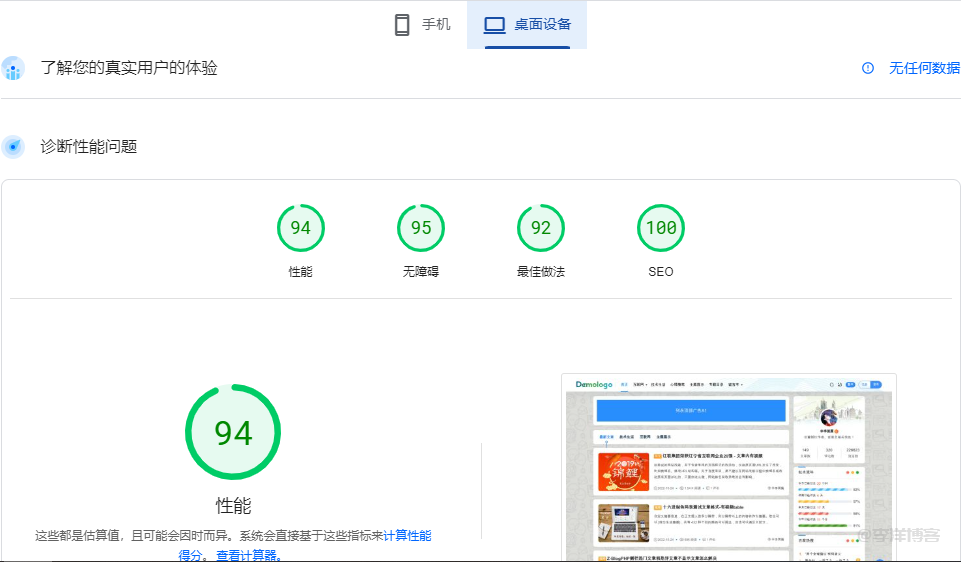Click the laptop icon on the 桌面设备 tab

pyautogui.click(x=494, y=25)
